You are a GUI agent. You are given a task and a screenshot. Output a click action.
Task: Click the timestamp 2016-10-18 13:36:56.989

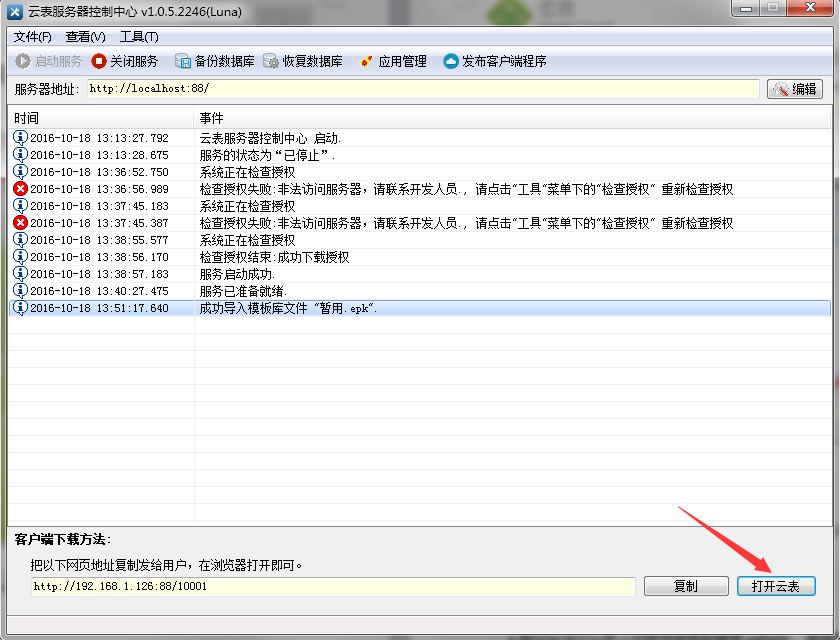click(99, 189)
